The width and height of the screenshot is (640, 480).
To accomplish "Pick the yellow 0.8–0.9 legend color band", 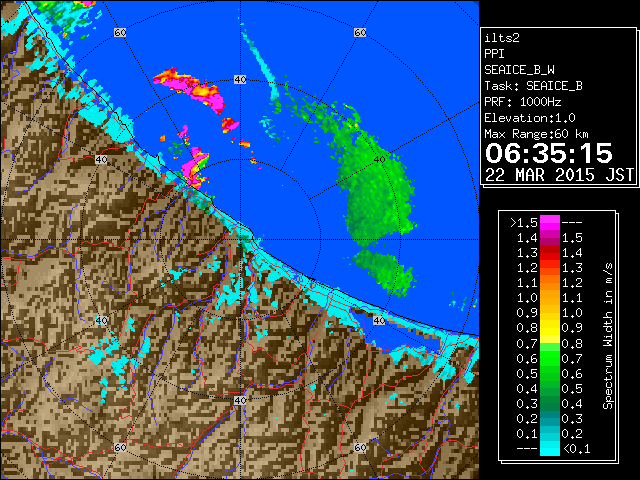I will pos(550,328).
